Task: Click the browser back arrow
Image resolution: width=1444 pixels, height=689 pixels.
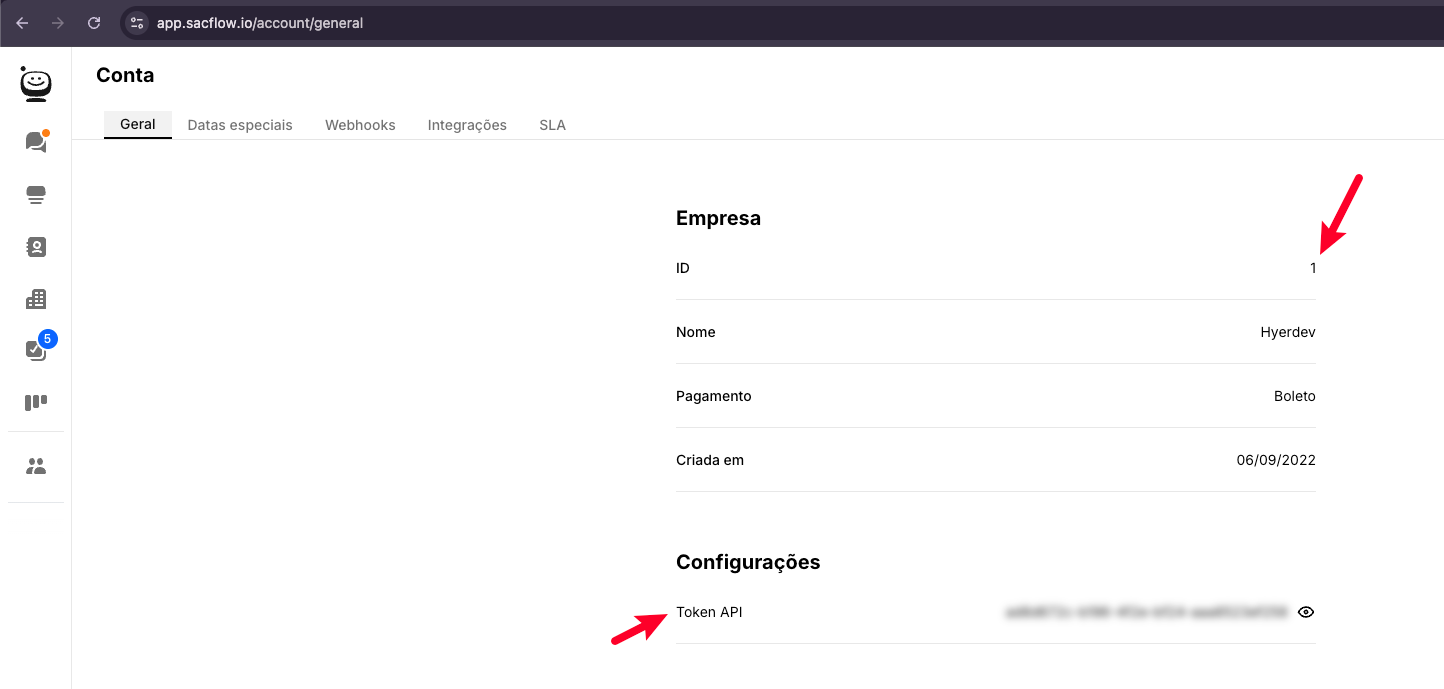Action: tap(22, 23)
